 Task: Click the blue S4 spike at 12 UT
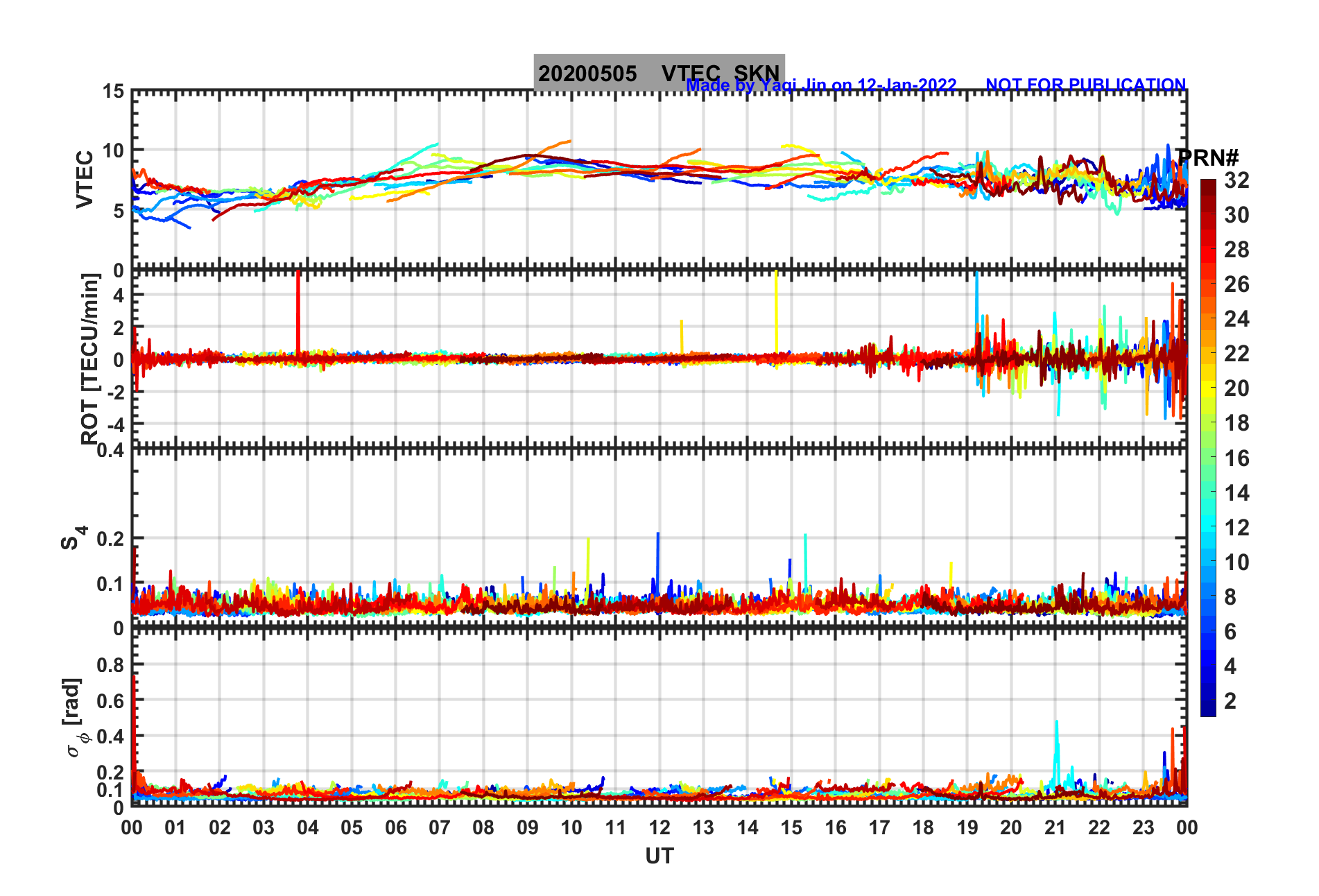click(657, 562)
